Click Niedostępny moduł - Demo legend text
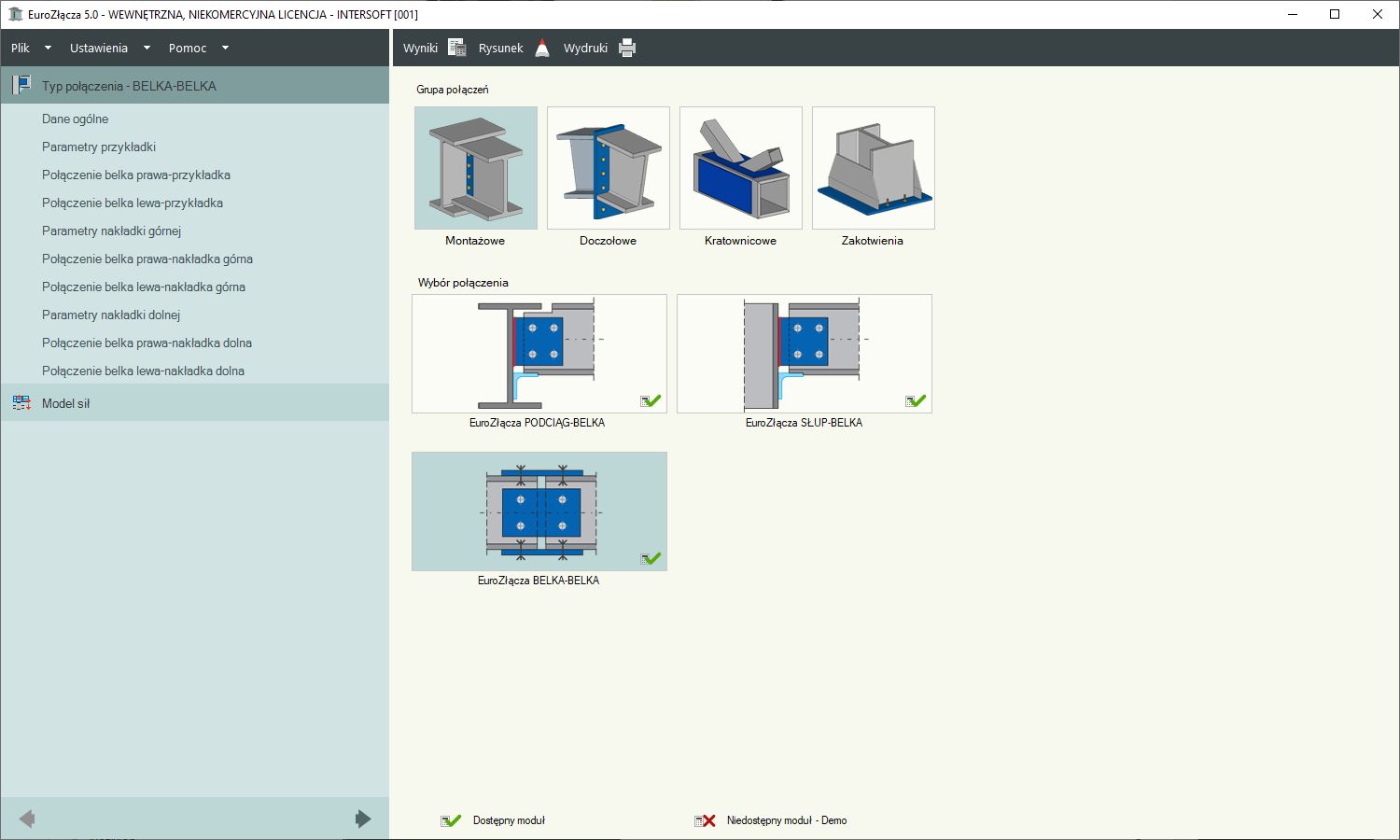This screenshot has height=840, width=1400. [x=787, y=820]
